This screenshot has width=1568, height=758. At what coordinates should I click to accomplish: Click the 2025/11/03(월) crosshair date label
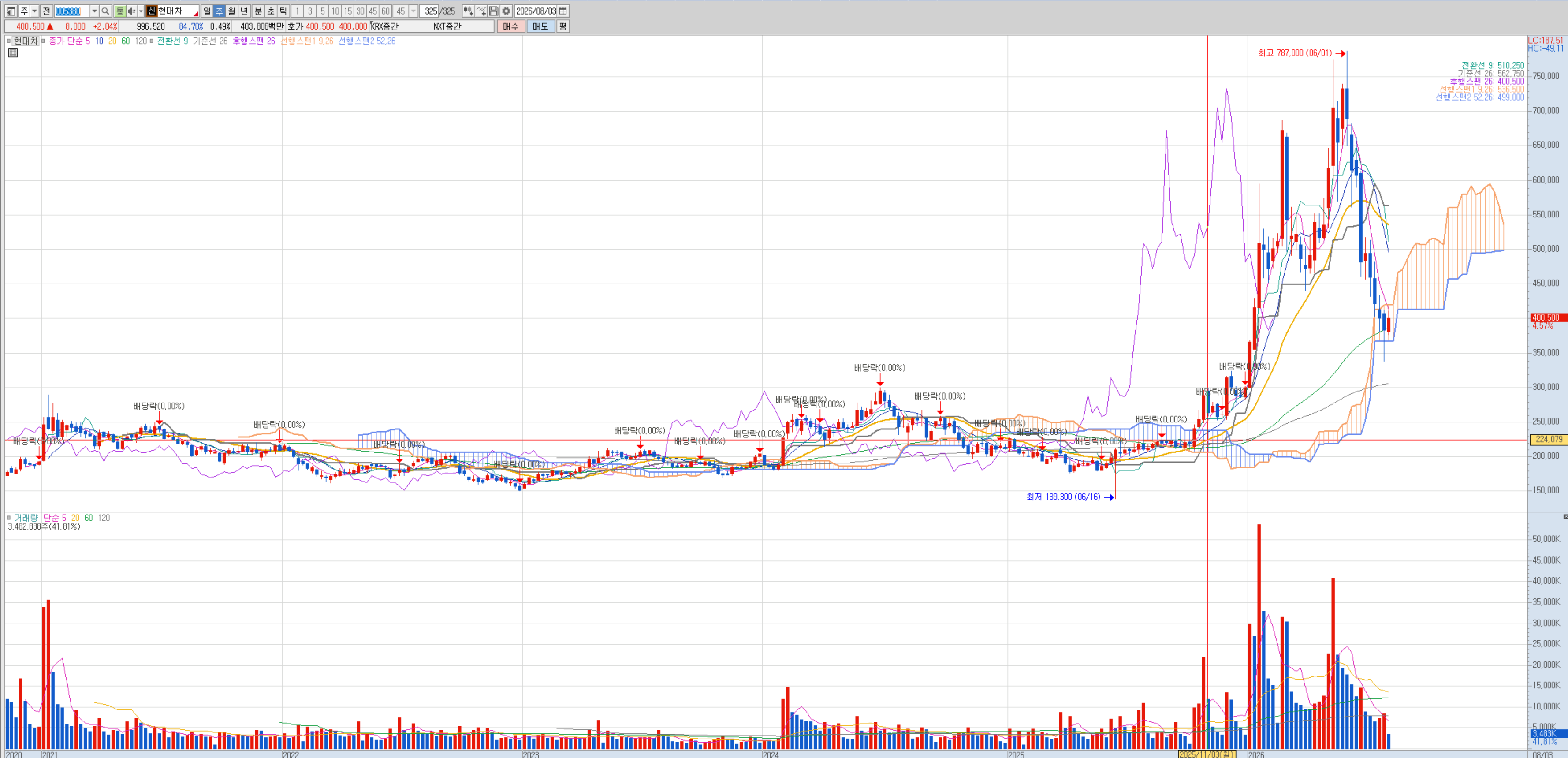pos(1207,754)
